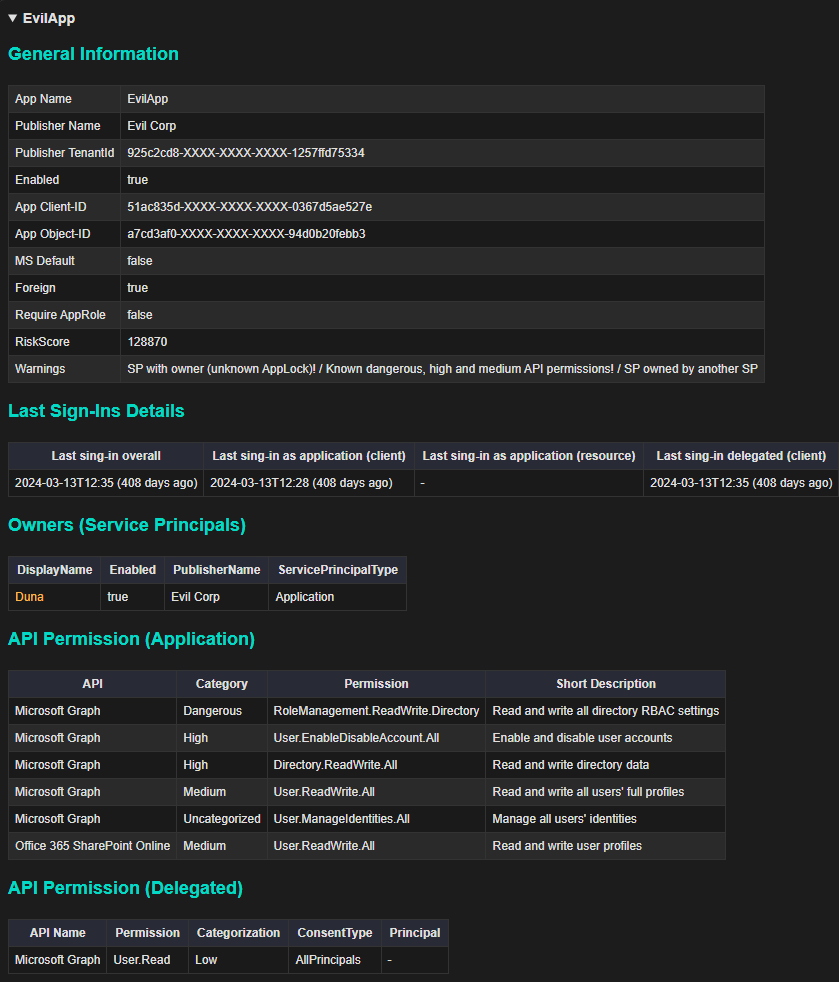The image size is (839, 982).
Task: Click the Dangerous category cell
Action: pyautogui.click(x=212, y=711)
